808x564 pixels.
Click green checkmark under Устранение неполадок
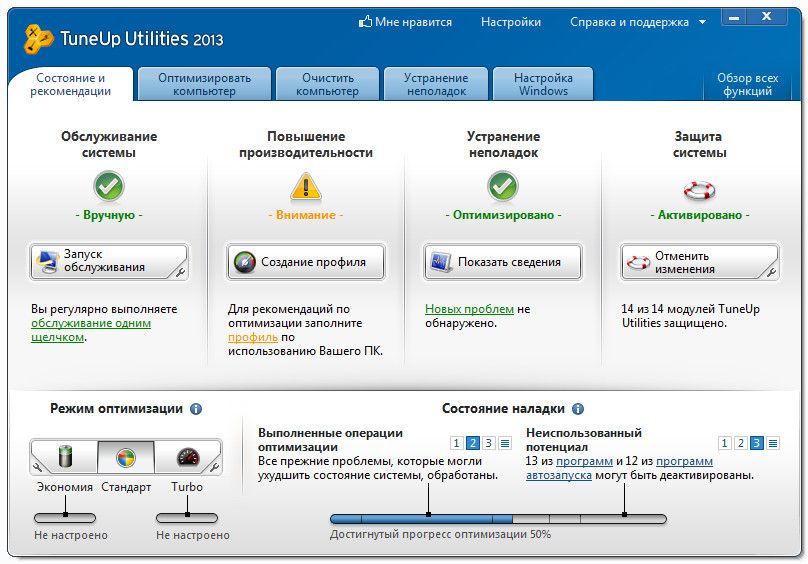pos(503,186)
